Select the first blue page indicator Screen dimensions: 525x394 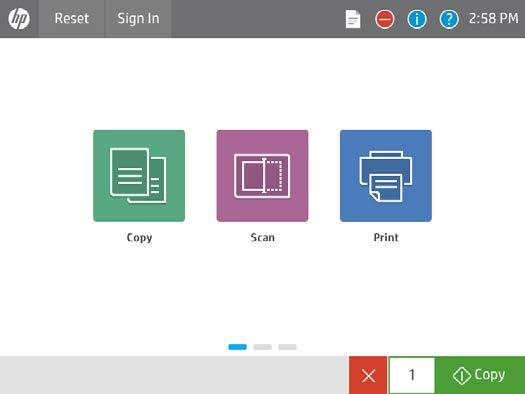pyautogui.click(x=237, y=347)
